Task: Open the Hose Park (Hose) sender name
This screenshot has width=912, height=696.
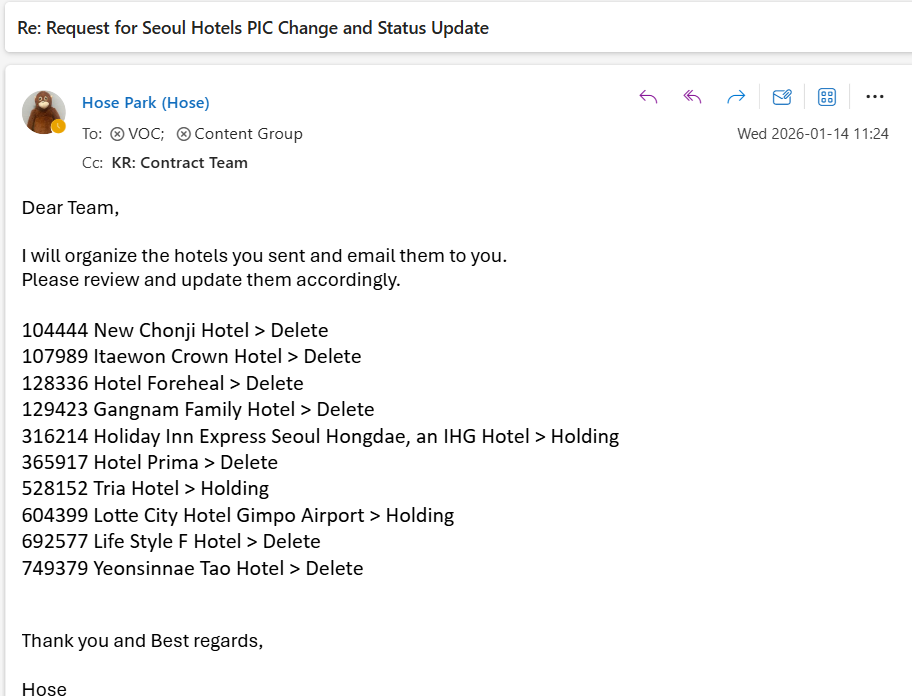Action: pyautogui.click(x=146, y=103)
